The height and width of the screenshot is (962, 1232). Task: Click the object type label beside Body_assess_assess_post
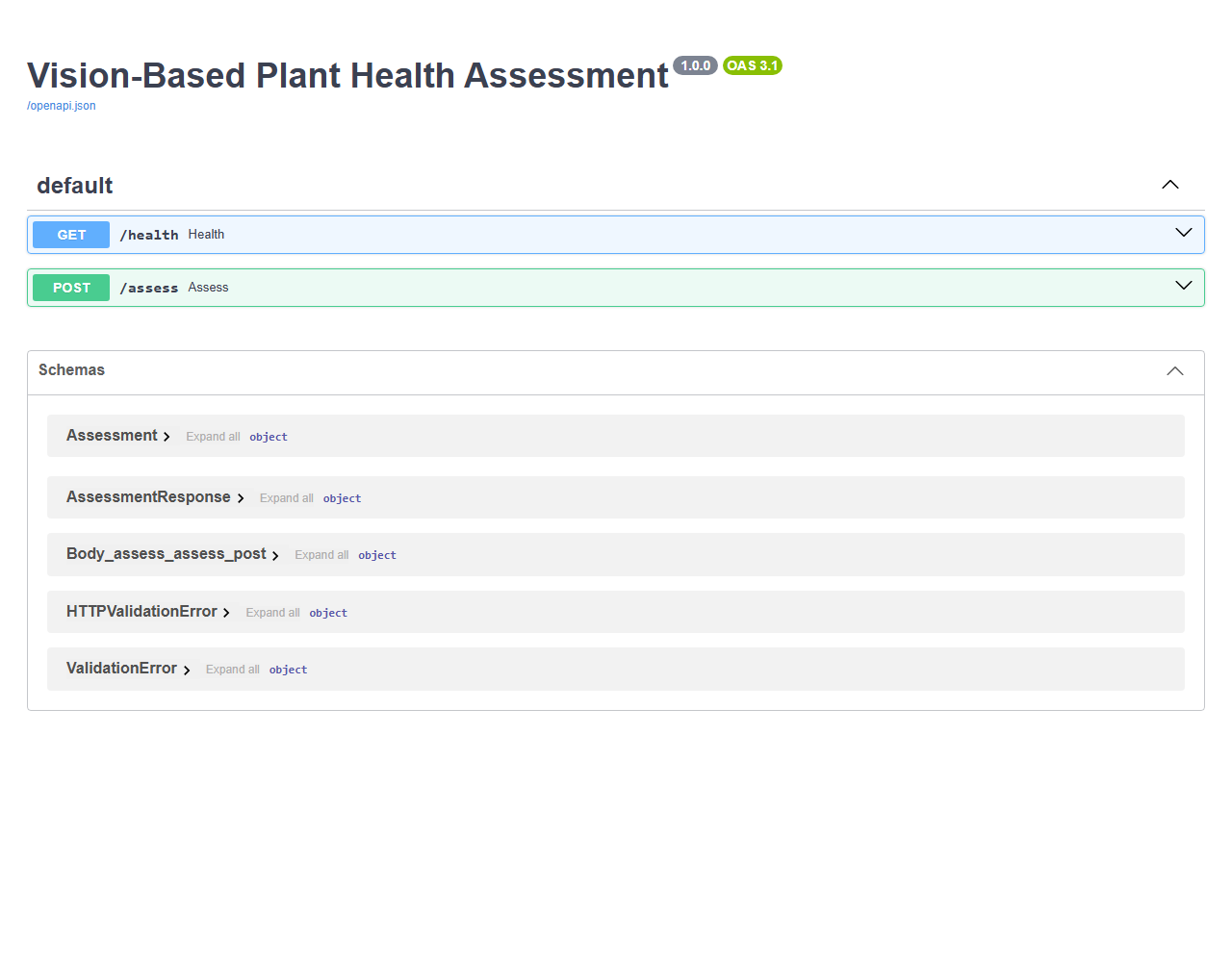377,555
